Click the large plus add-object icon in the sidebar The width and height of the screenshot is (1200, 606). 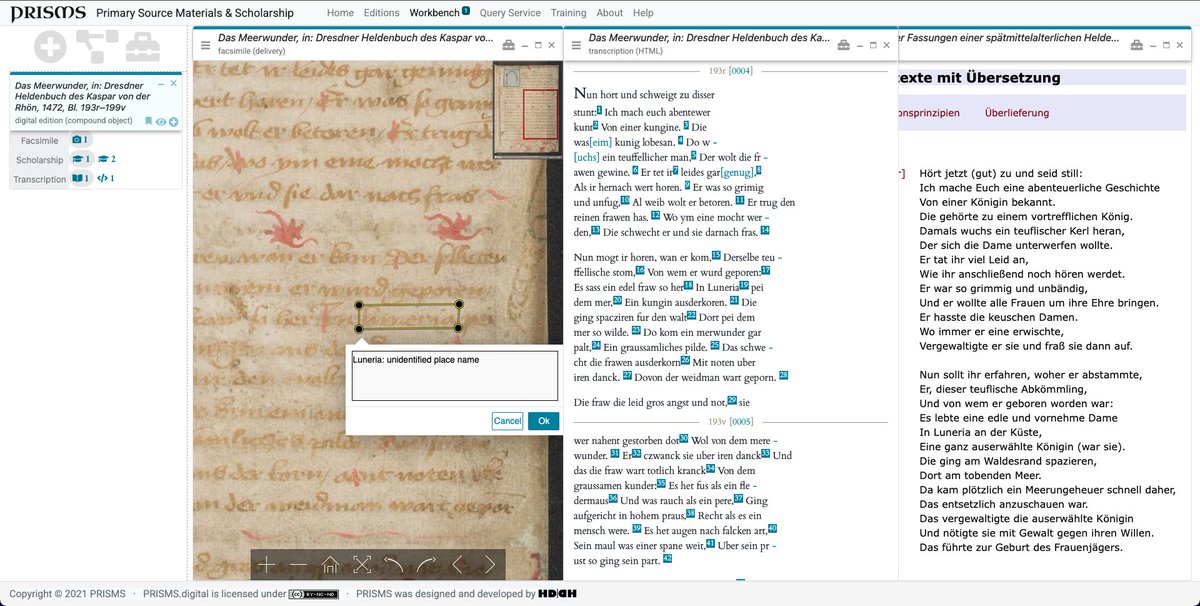pyautogui.click(x=50, y=47)
